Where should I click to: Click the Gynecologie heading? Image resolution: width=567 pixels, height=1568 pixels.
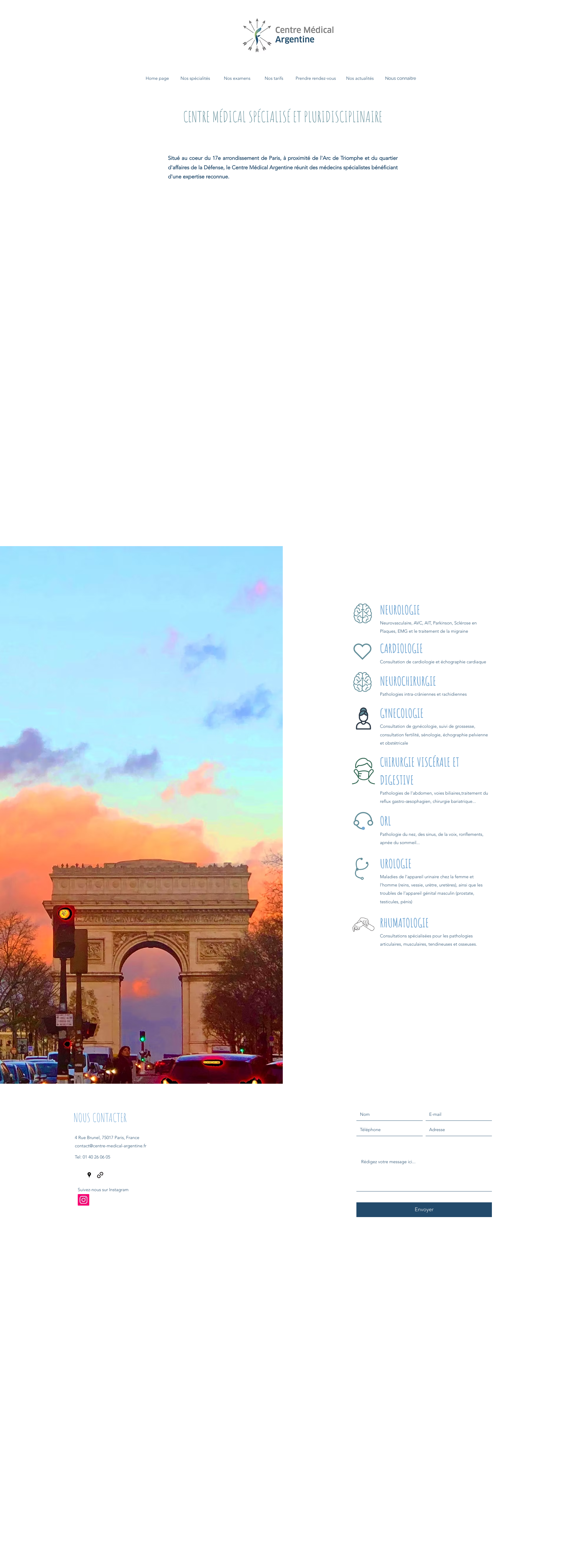click(401, 713)
